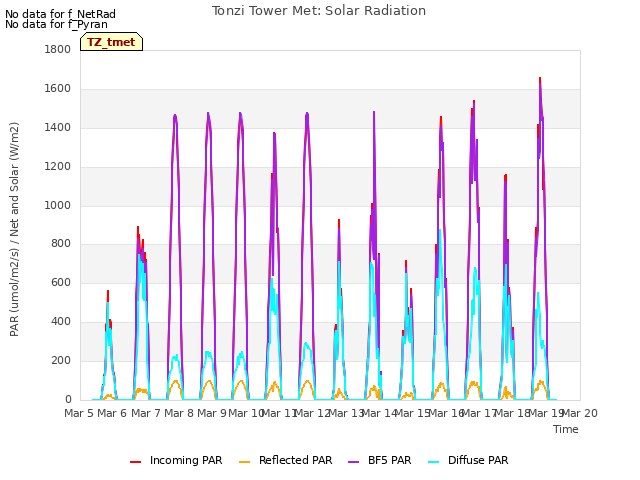The width and height of the screenshot is (640, 480).
Task: Click the Mar 19 peak near 1650
Action: point(540,78)
